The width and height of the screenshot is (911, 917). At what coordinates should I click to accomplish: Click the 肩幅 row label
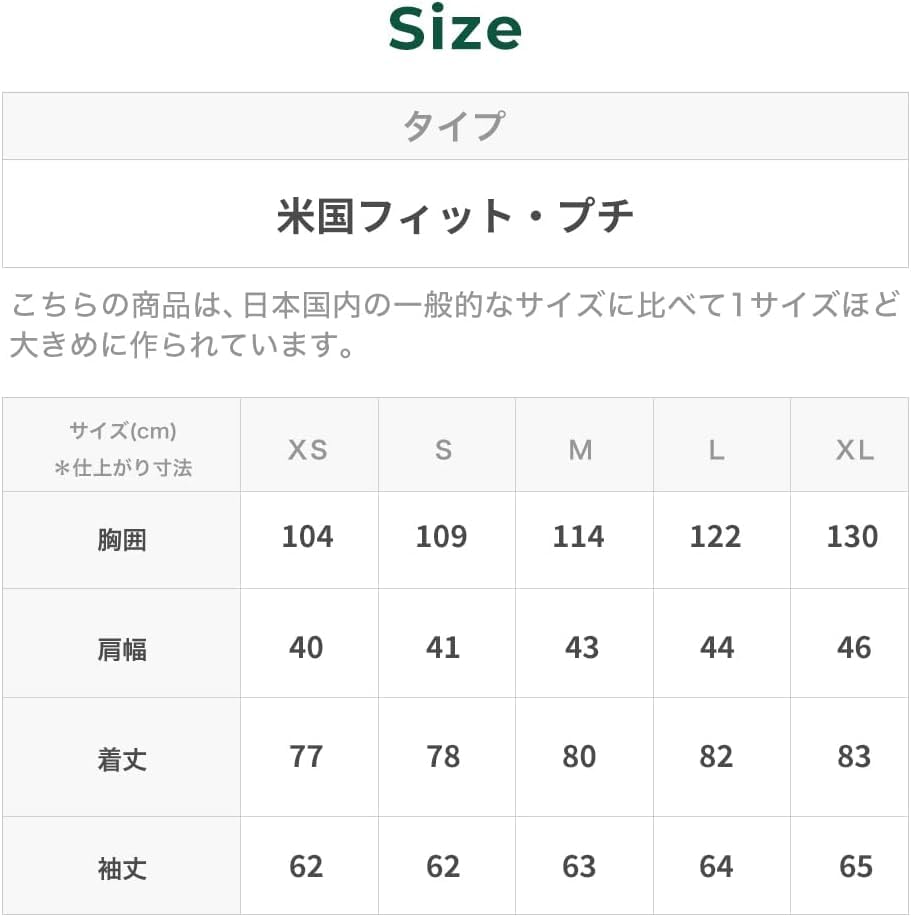click(122, 650)
